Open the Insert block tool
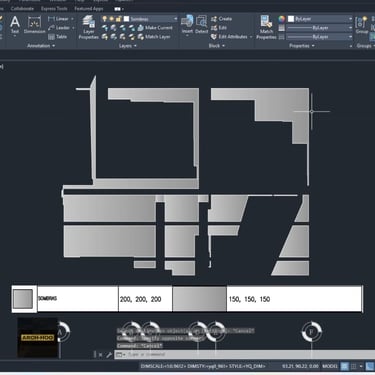This screenshot has width=375, height=375. [x=187, y=24]
